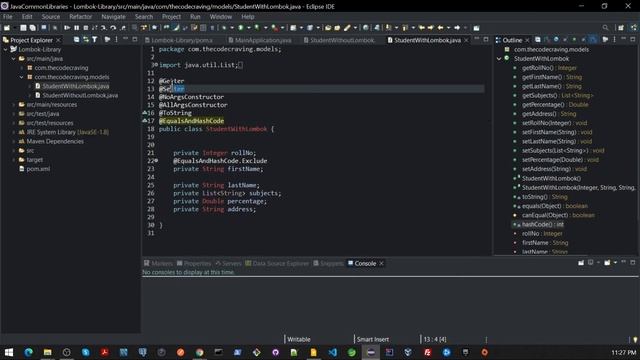The width and height of the screenshot is (640, 360).
Task: Switch to the MainApplication.java editor tab
Action: pos(260,40)
